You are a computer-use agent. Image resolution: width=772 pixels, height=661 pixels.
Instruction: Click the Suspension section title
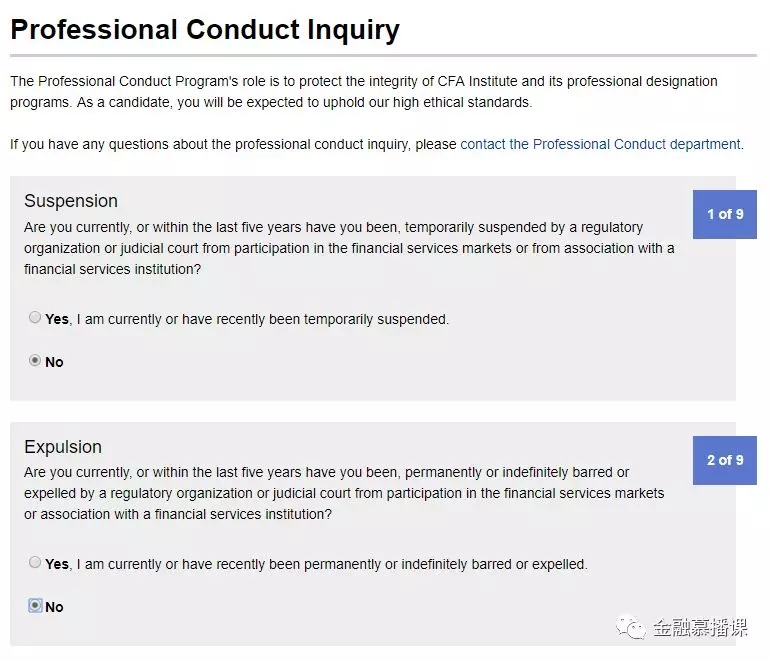click(x=71, y=201)
